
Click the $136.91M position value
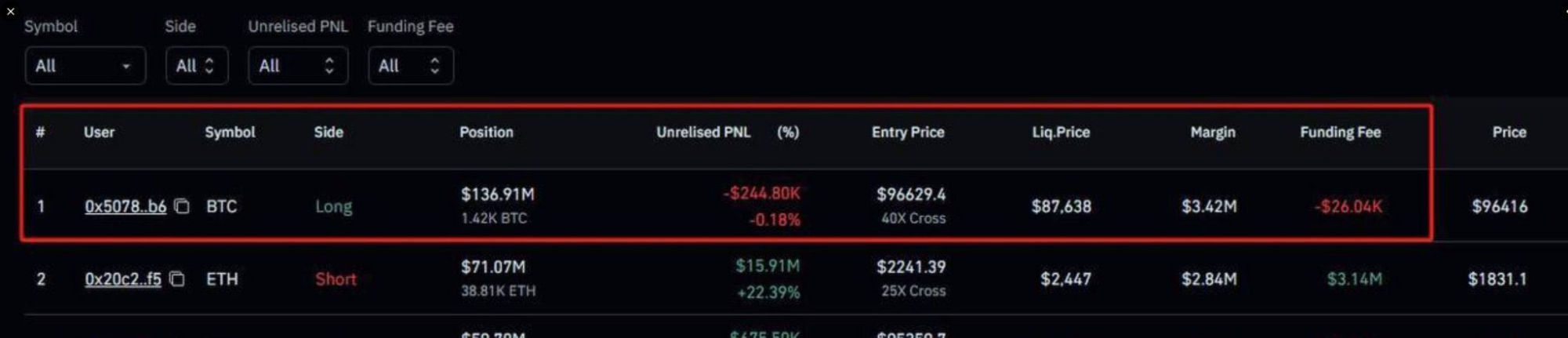pos(498,194)
